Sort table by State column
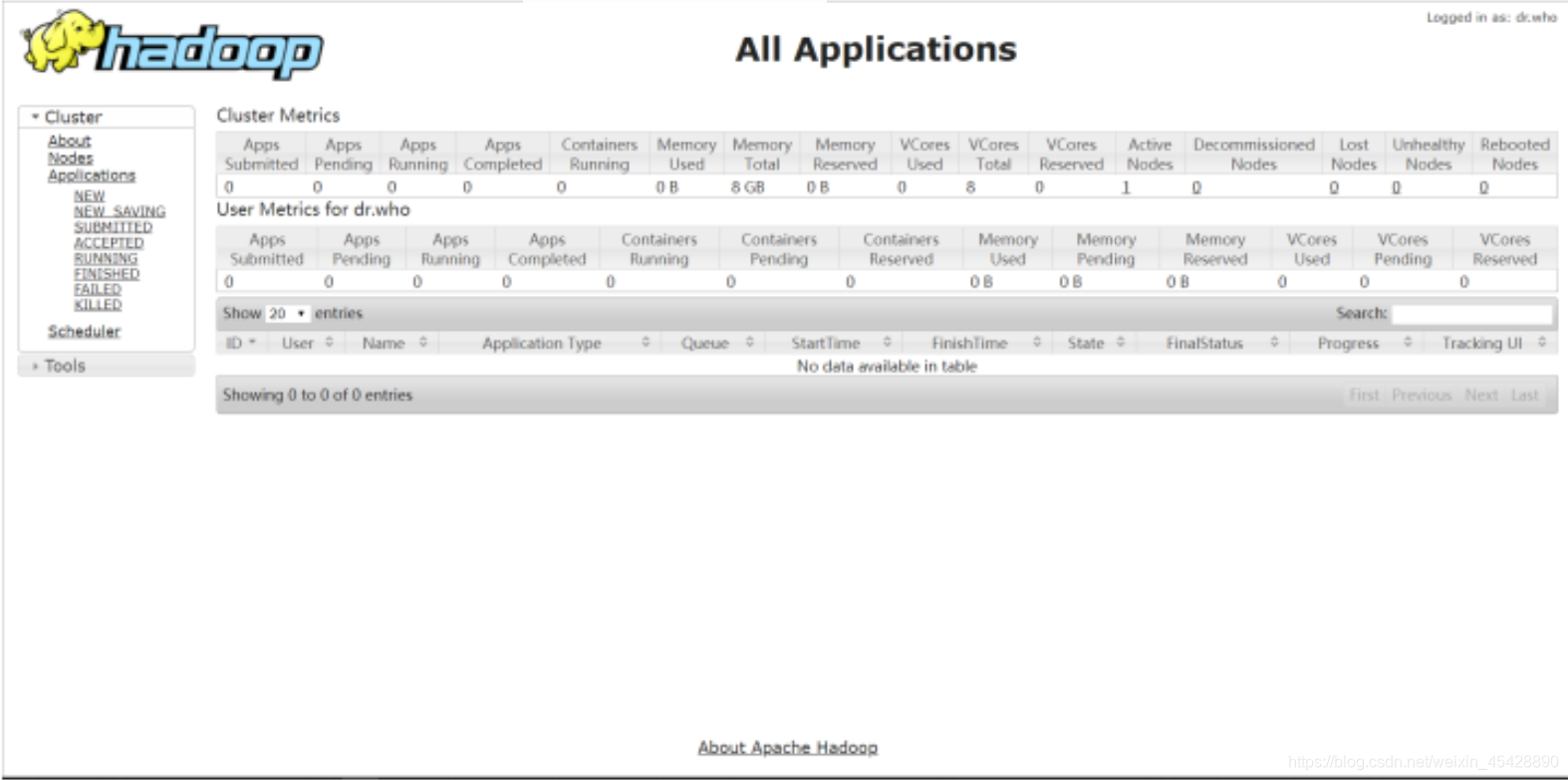This screenshot has width=1568, height=780. [1094, 343]
